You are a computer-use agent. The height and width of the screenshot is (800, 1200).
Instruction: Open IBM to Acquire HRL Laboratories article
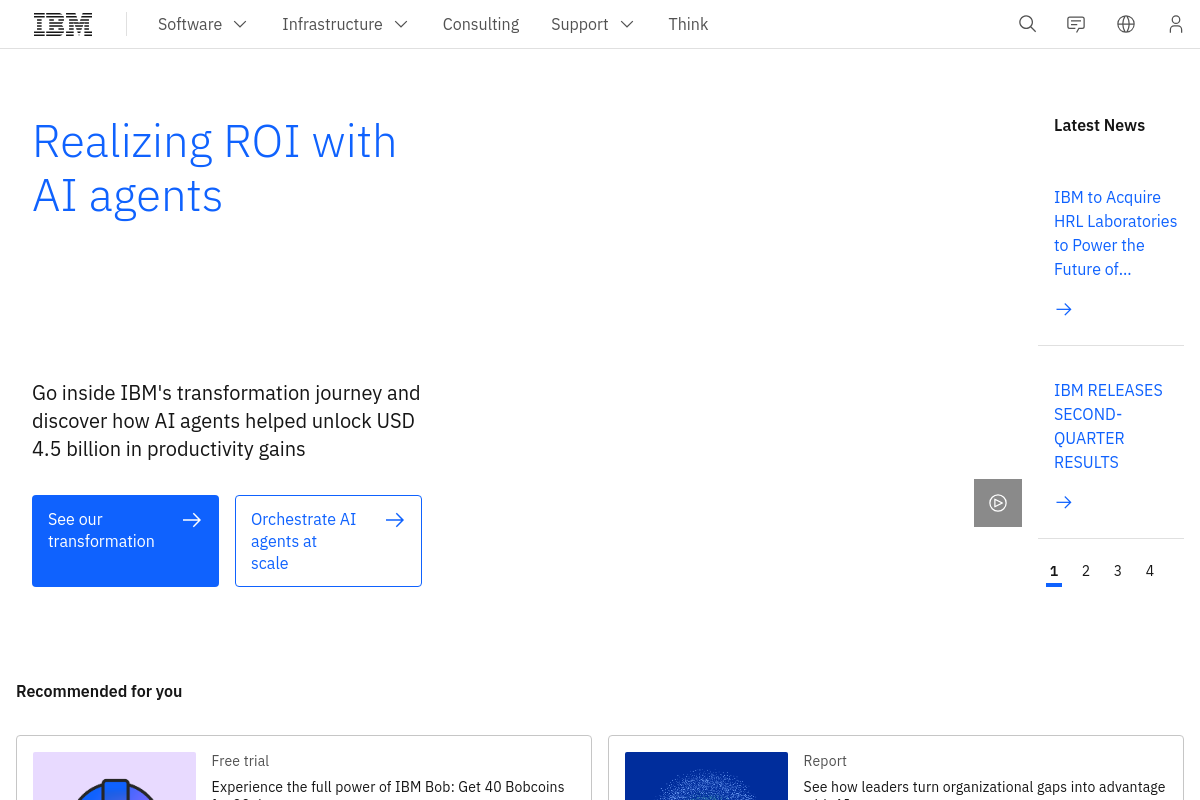[1115, 233]
